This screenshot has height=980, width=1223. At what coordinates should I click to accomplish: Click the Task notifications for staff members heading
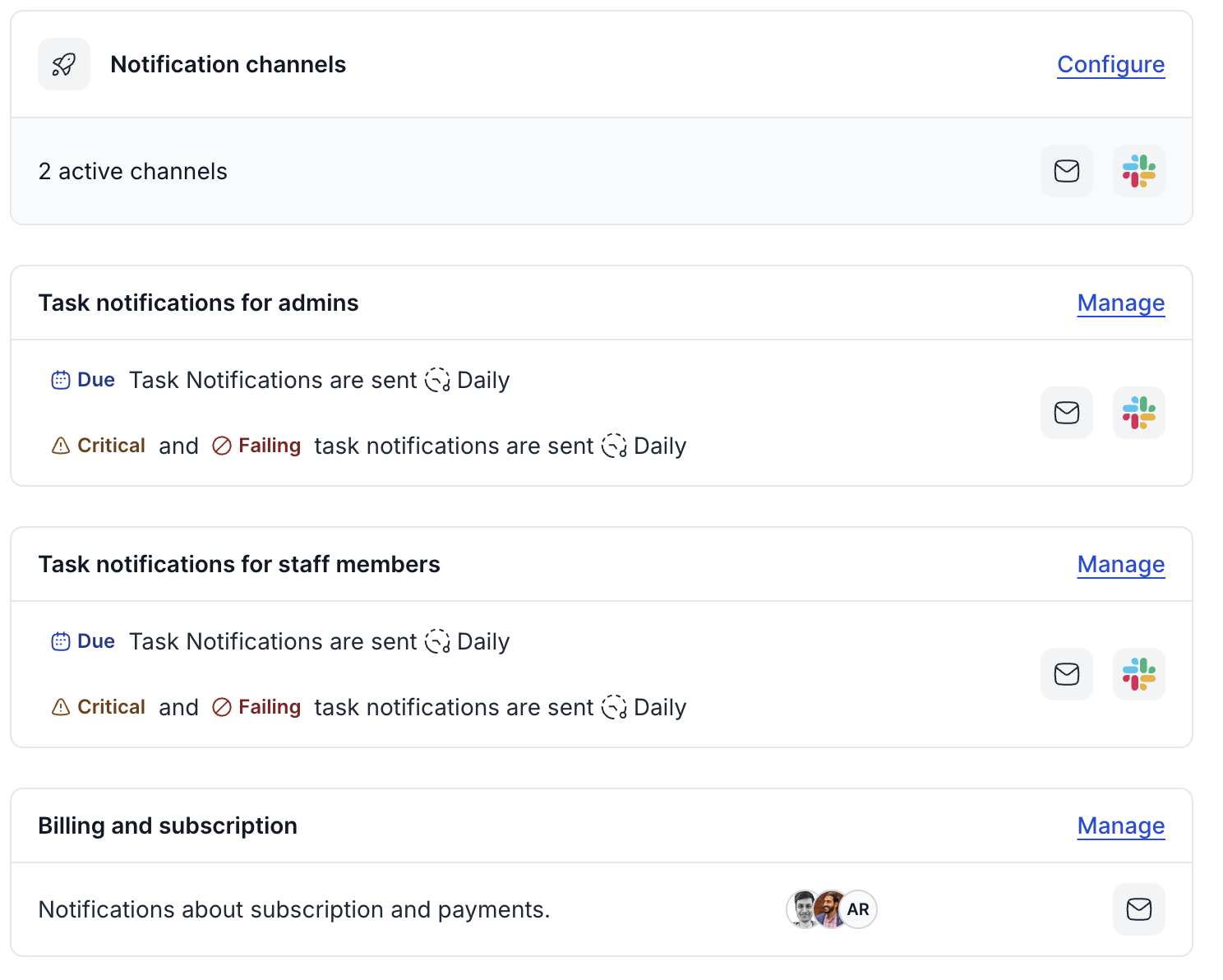[x=239, y=564]
